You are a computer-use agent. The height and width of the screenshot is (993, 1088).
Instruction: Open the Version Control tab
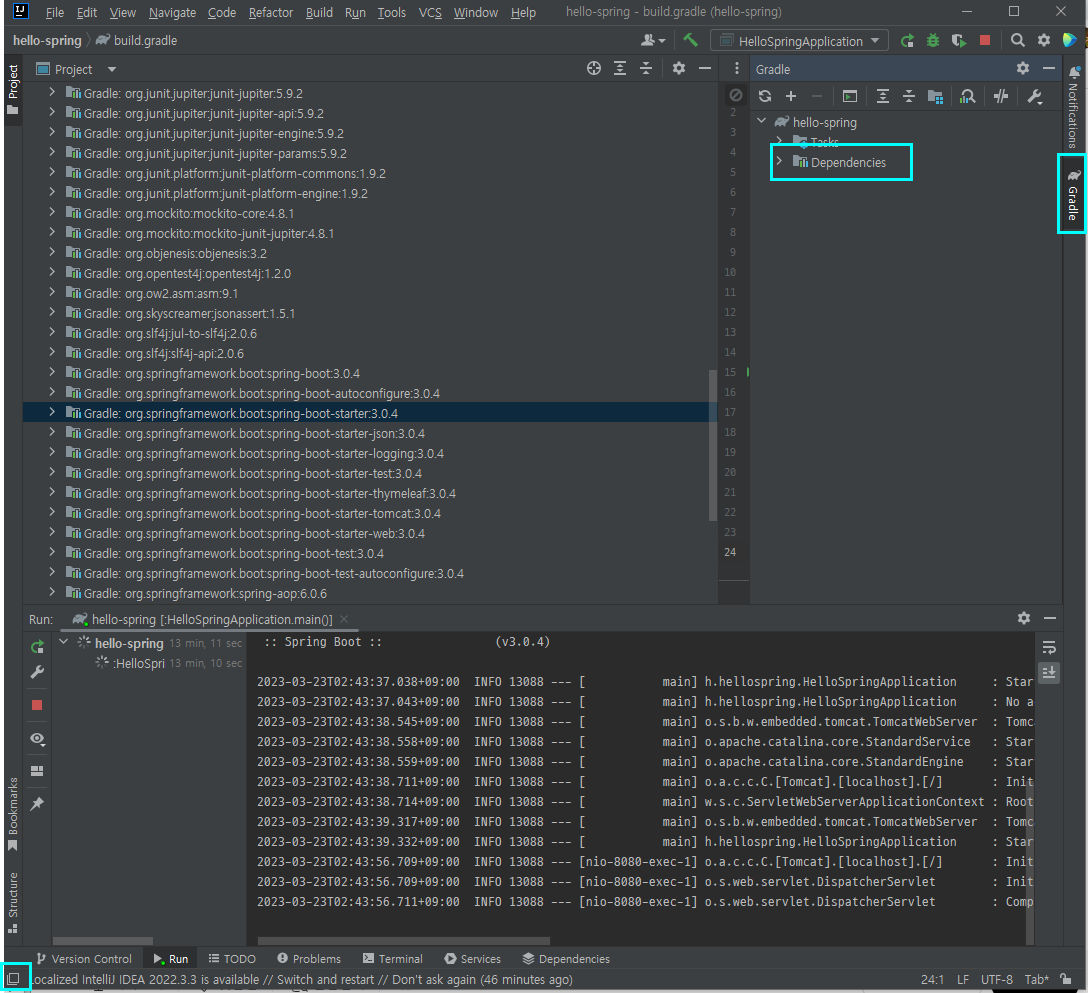tap(84, 958)
